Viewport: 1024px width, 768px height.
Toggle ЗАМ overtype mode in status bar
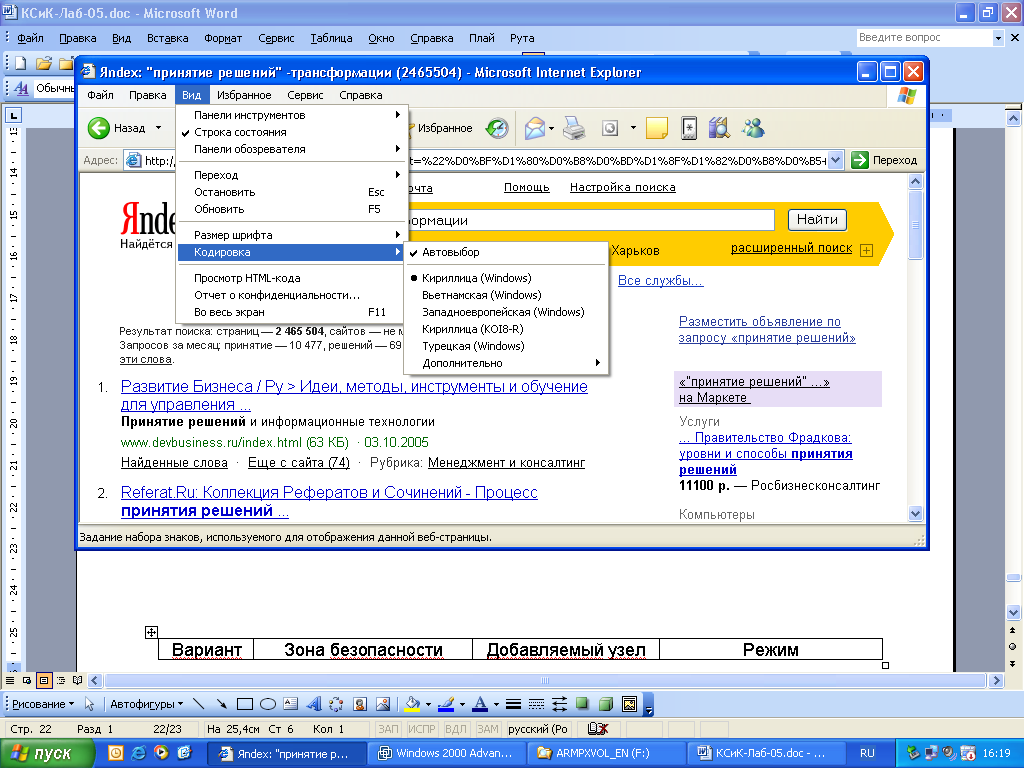tap(488, 729)
